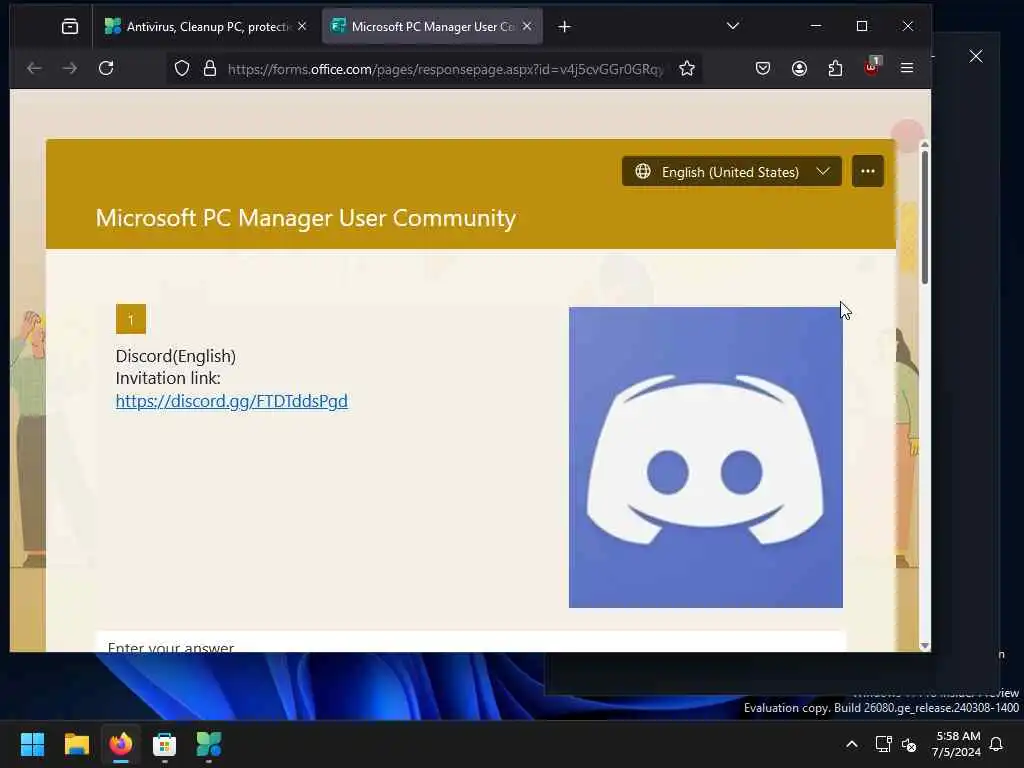This screenshot has width=1024, height=768.
Task: Click scrollbar down arrow on form page
Action: [x=924, y=645]
